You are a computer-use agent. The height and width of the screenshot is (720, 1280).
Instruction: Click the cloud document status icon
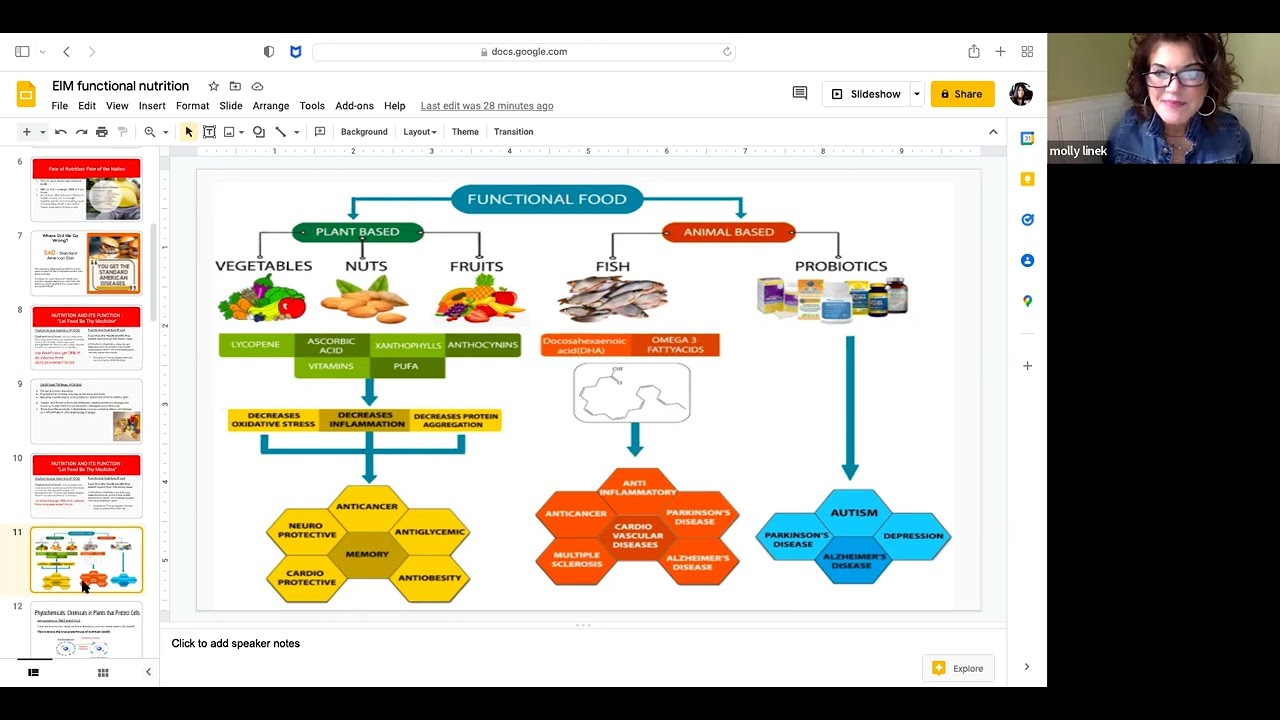[257, 86]
